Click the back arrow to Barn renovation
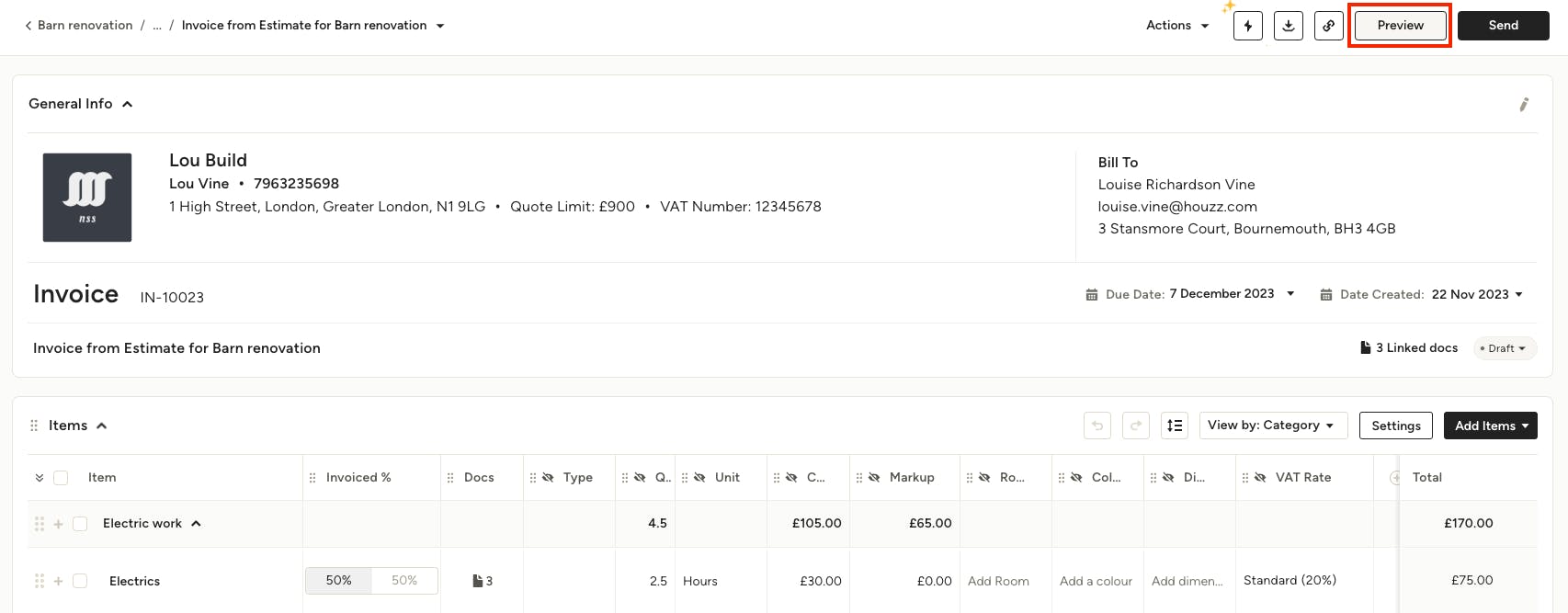 (x=28, y=26)
